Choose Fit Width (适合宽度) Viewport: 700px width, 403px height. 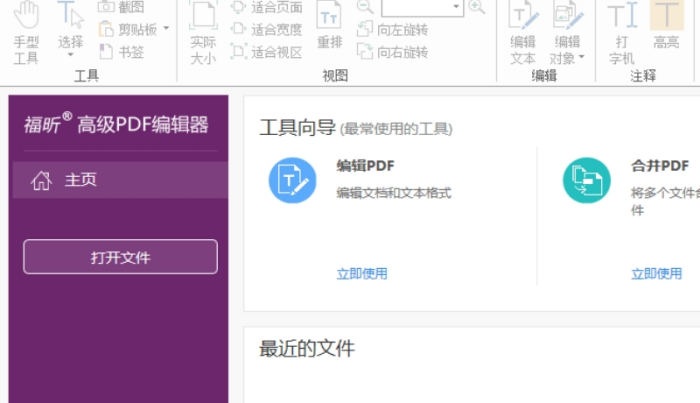[x=267, y=29]
